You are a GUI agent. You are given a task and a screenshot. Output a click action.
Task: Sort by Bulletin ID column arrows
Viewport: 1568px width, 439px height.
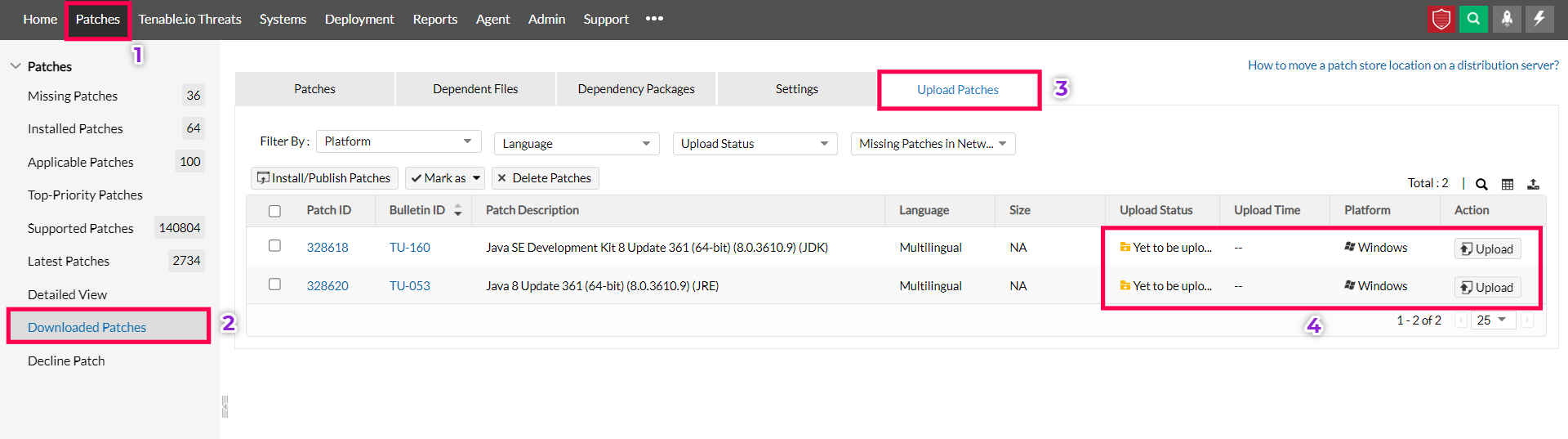458,211
